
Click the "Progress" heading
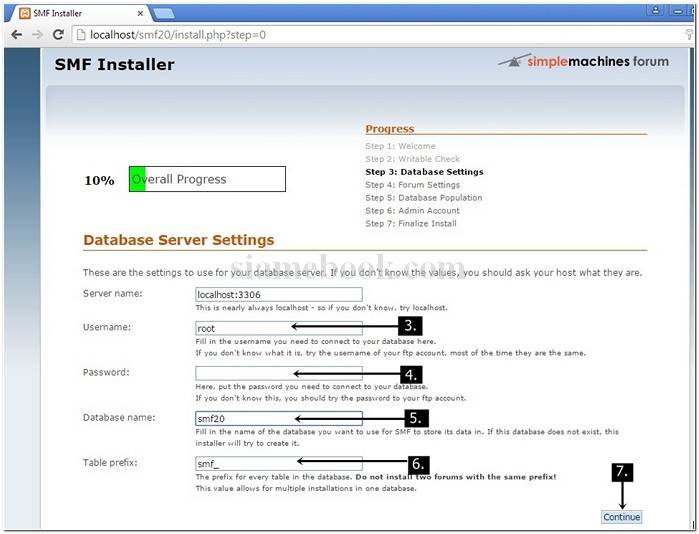pyautogui.click(x=390, y=129)
